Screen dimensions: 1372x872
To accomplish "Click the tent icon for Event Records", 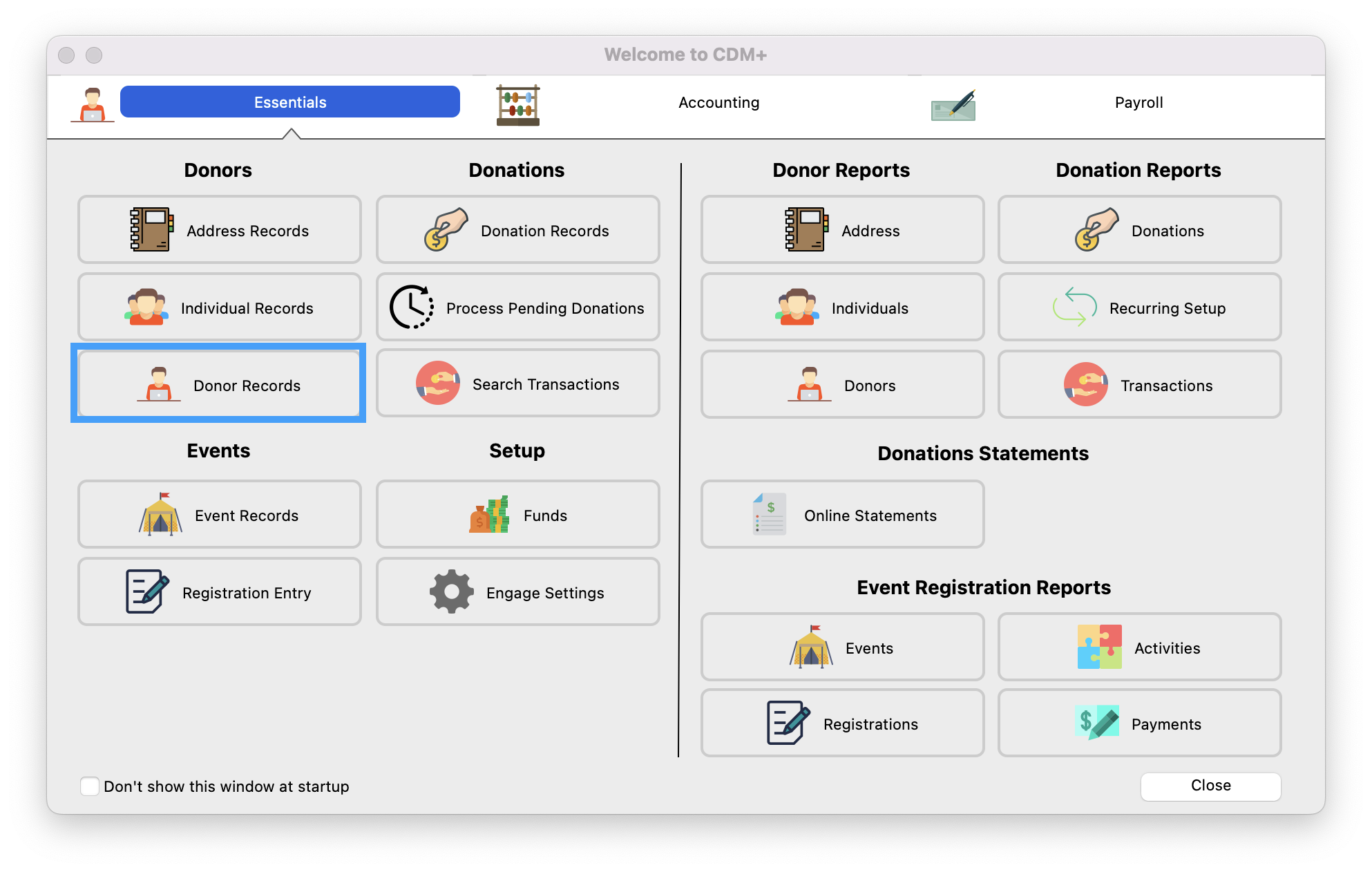I will (160, 514).
